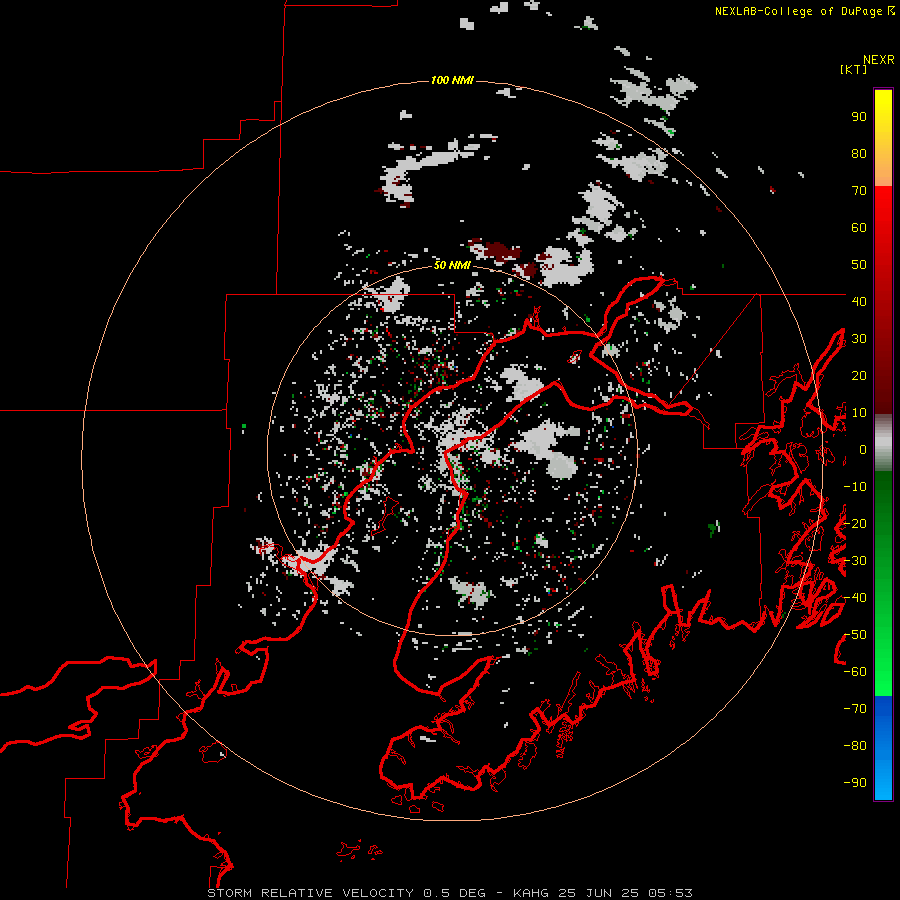
Task: Click the 70 value on the velocity scale
Action: pyautogui.click(x=859, y=191)
